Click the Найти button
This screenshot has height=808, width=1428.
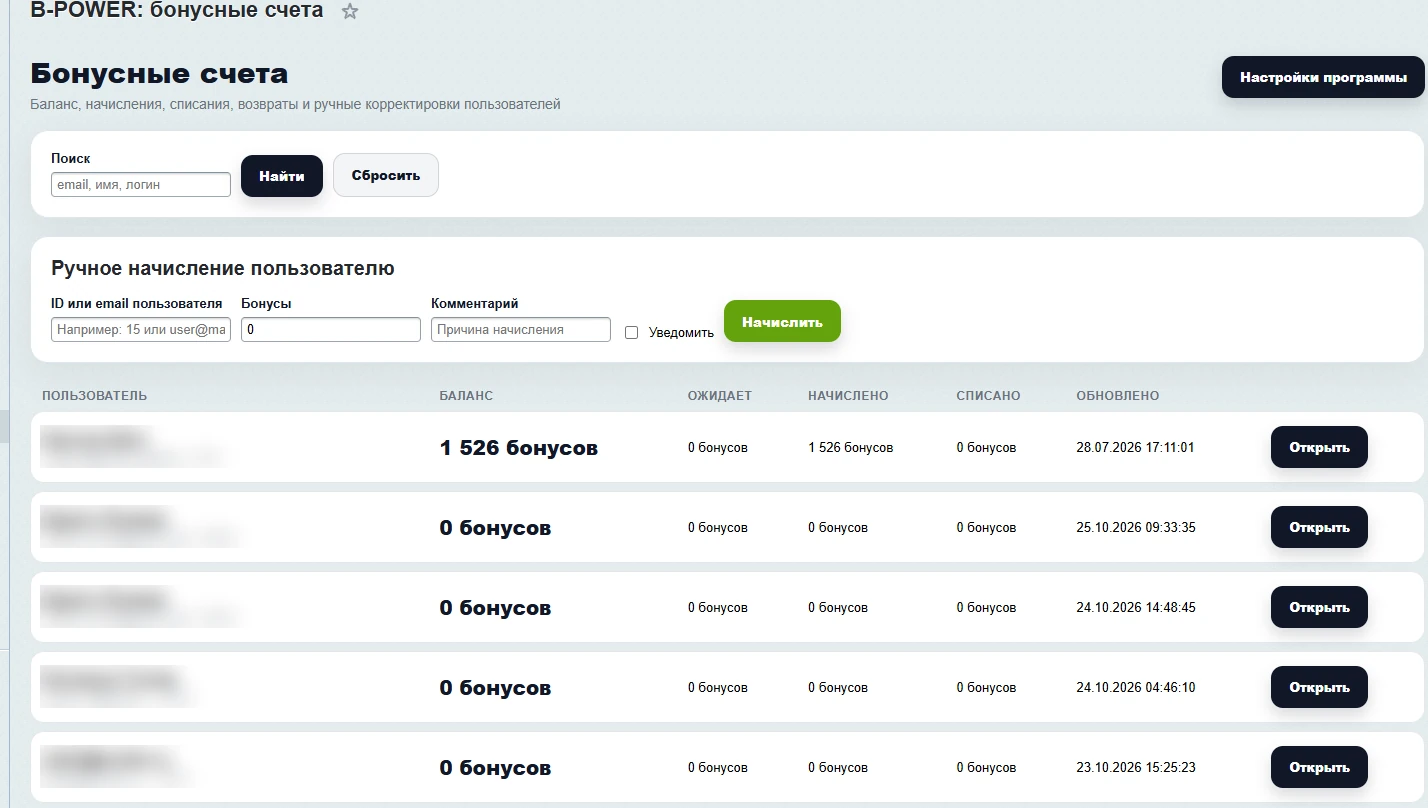tap(282, 176)
